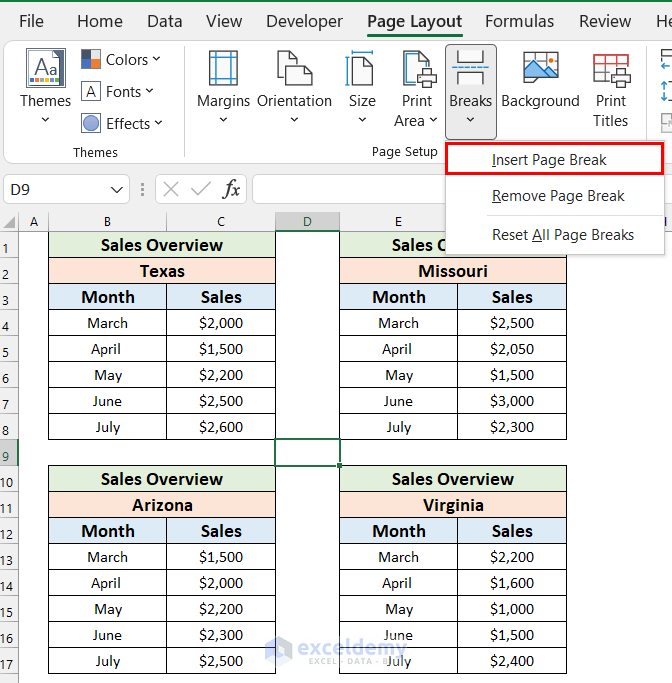Viewport: 672px width, 683px height.
Task: Select column E header
Action: (x=398, y=222)
